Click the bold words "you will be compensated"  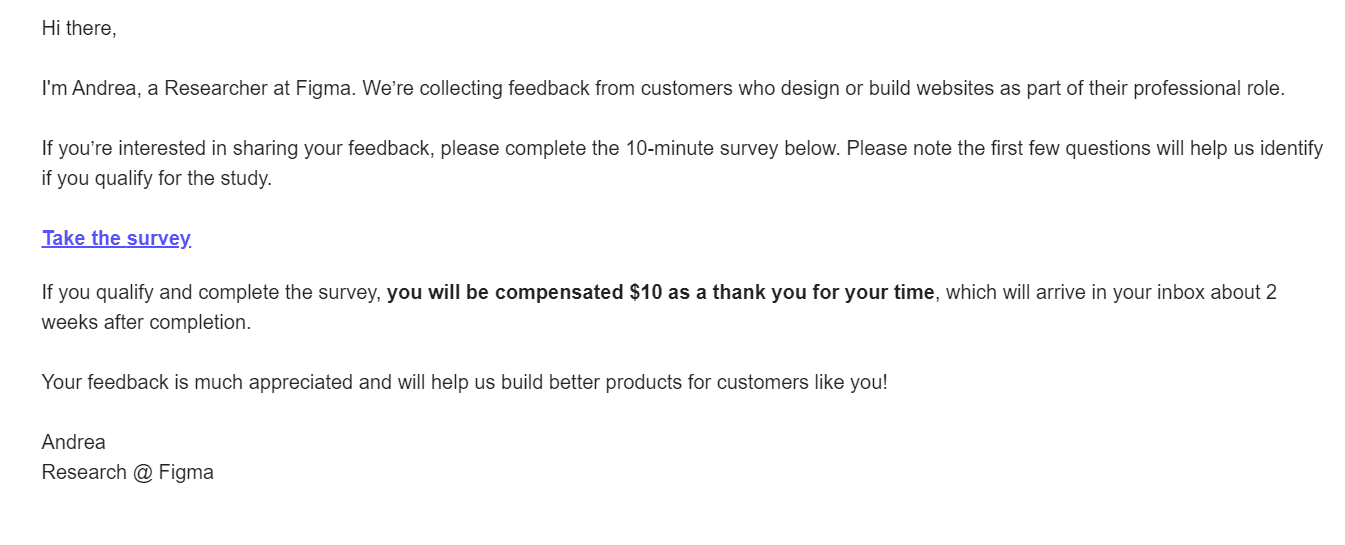click(505, 293)
